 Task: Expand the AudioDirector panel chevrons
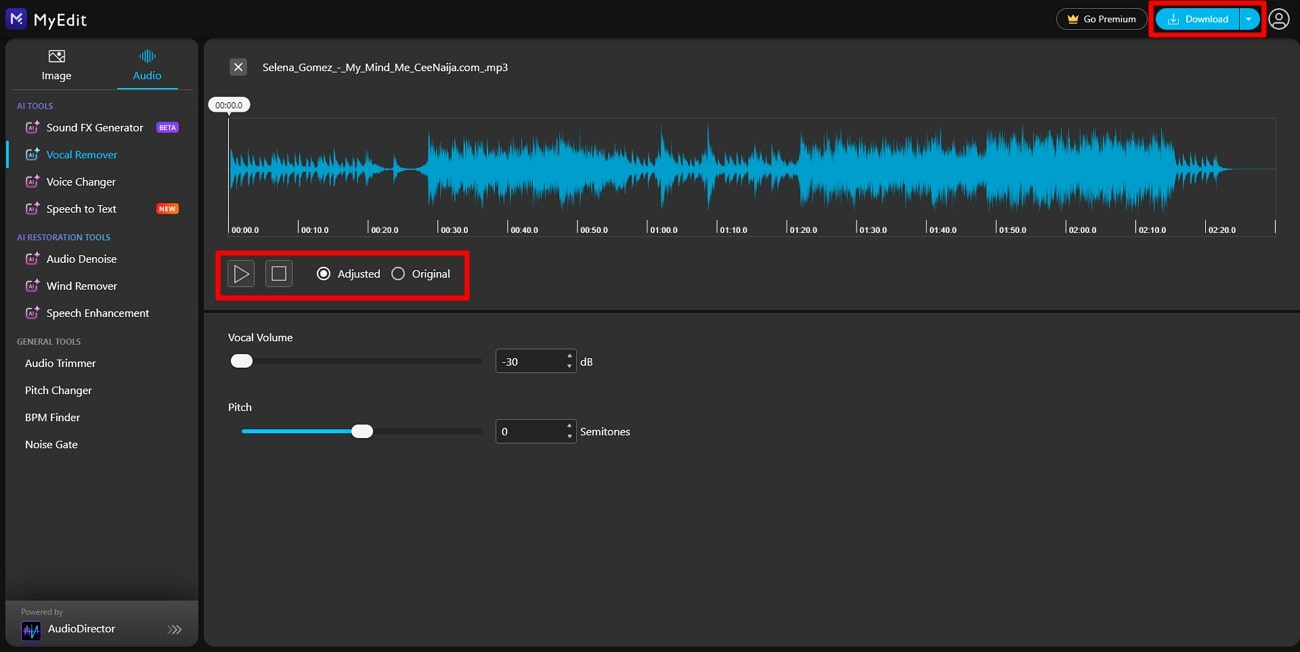(x=175, y=630)
